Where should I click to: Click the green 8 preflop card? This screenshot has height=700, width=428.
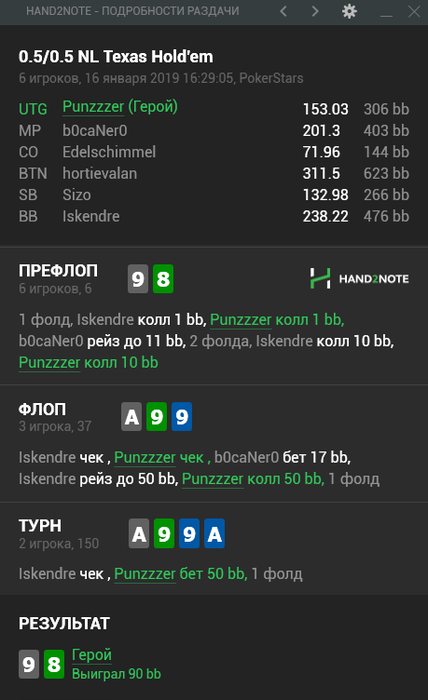pyautogui.click(x=163, y=279)
